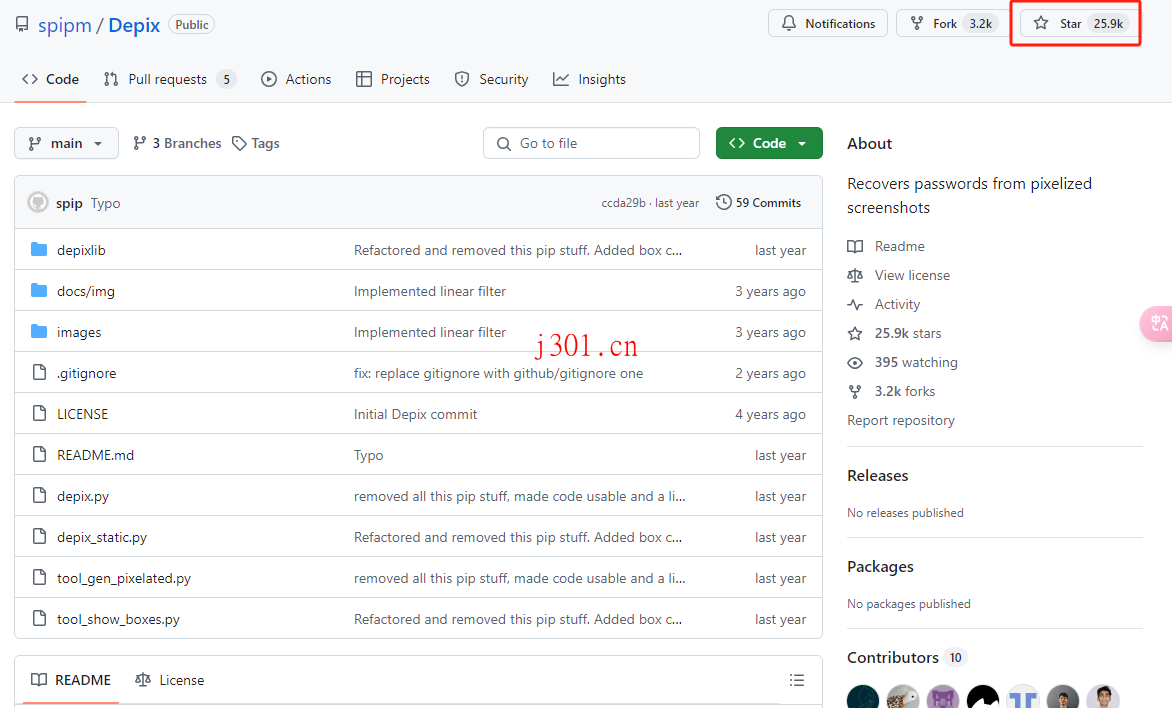This screenshot has width=1172, height=708.
Task: Open the .gitignore file
Action: click(86, 373)
